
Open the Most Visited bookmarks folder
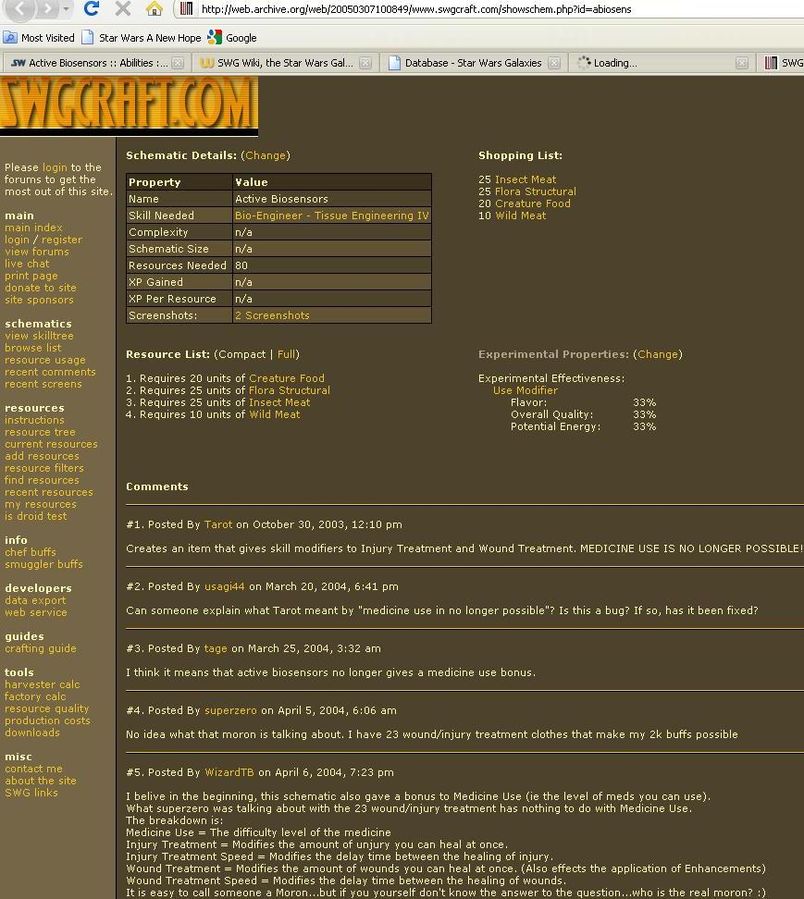pyautogui.click(x=39, y=38)
